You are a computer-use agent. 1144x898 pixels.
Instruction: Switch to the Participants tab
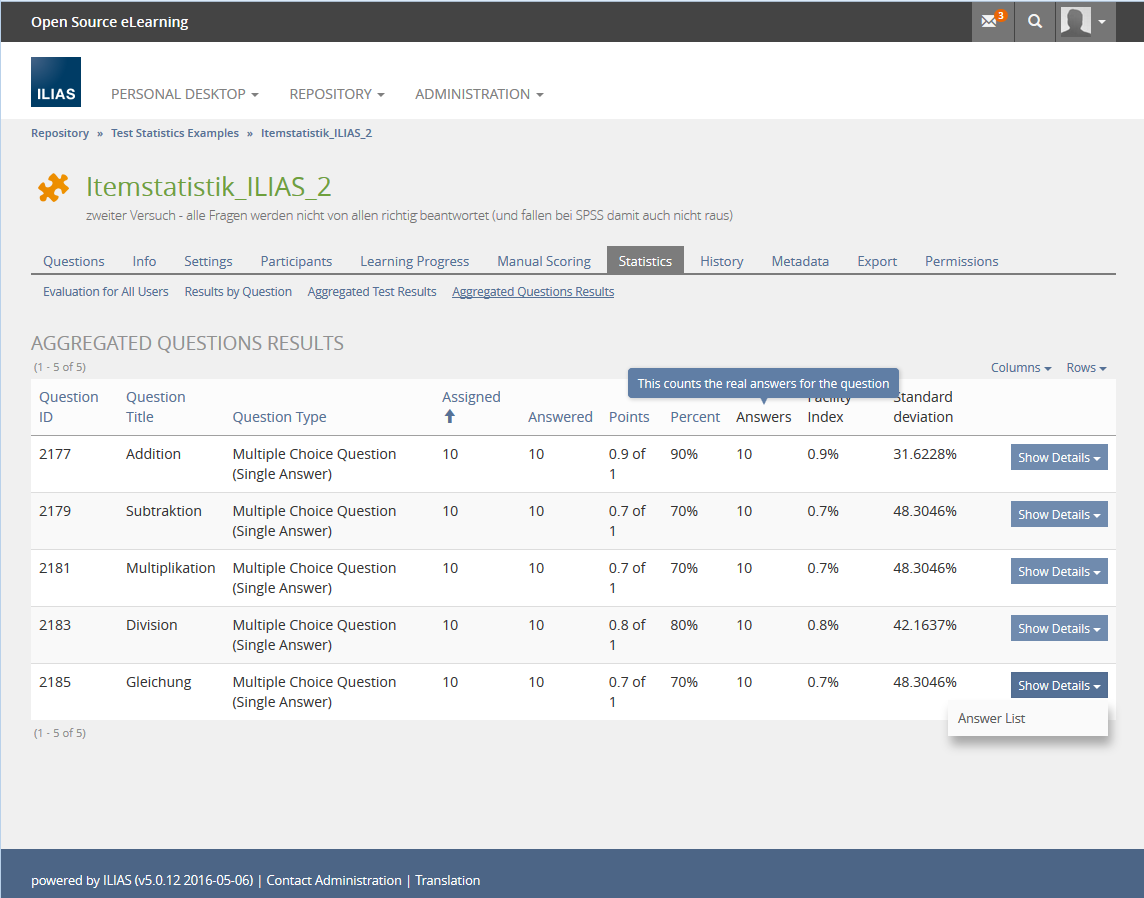pos(296,261)
